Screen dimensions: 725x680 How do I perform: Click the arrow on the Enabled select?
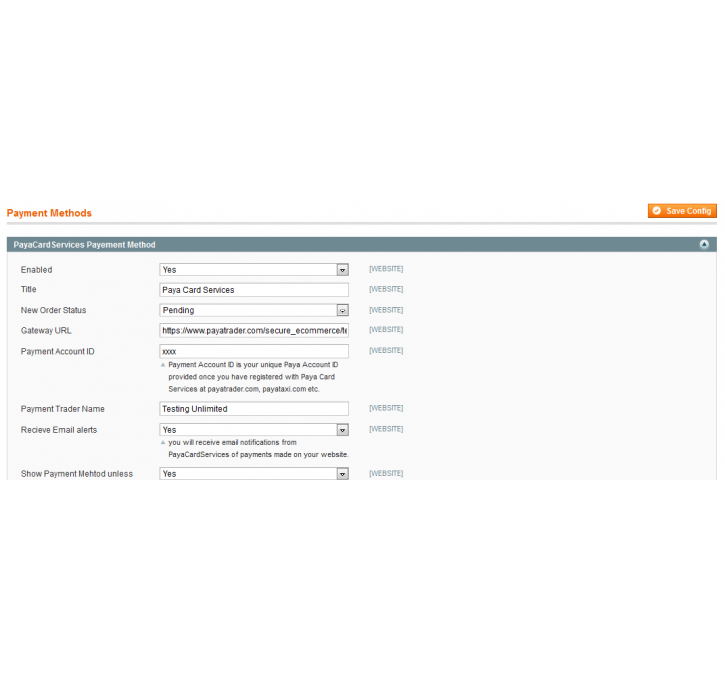point(342,269)
